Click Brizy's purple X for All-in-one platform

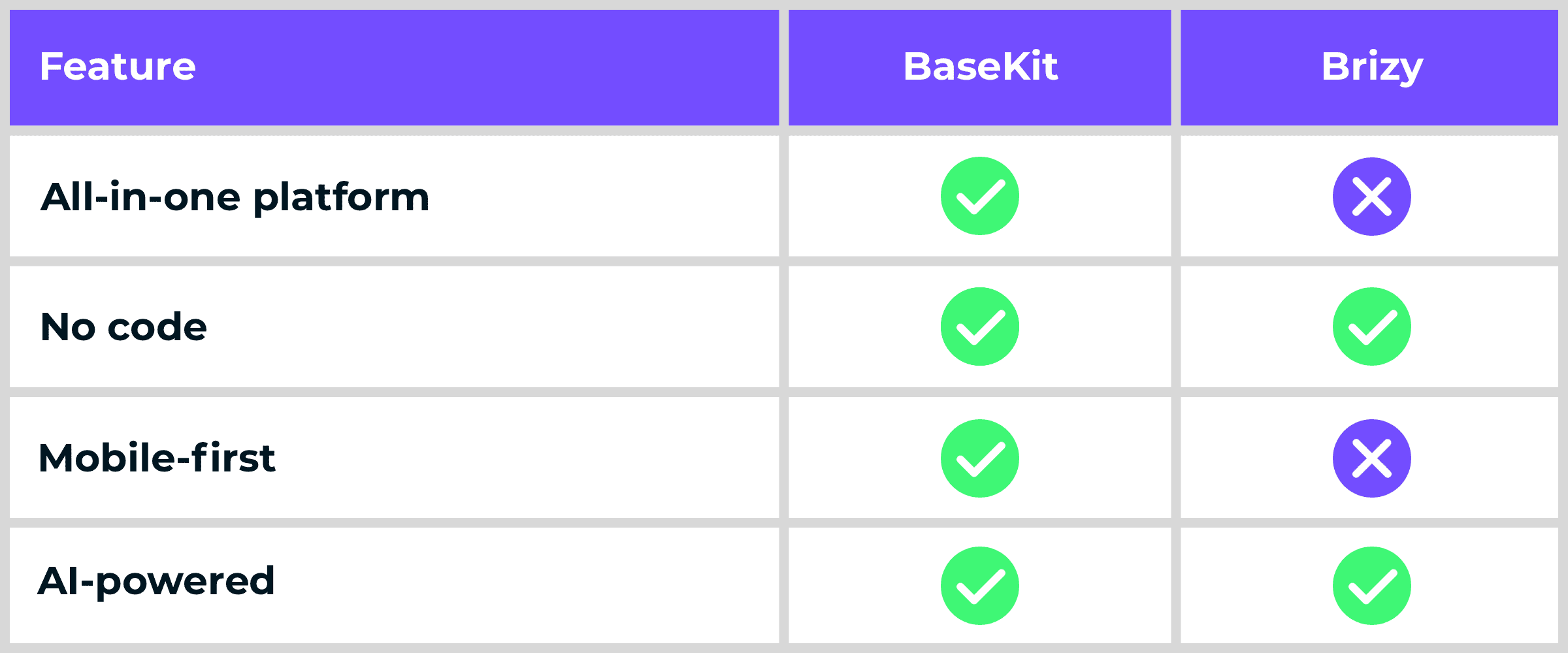point(1371,197)
